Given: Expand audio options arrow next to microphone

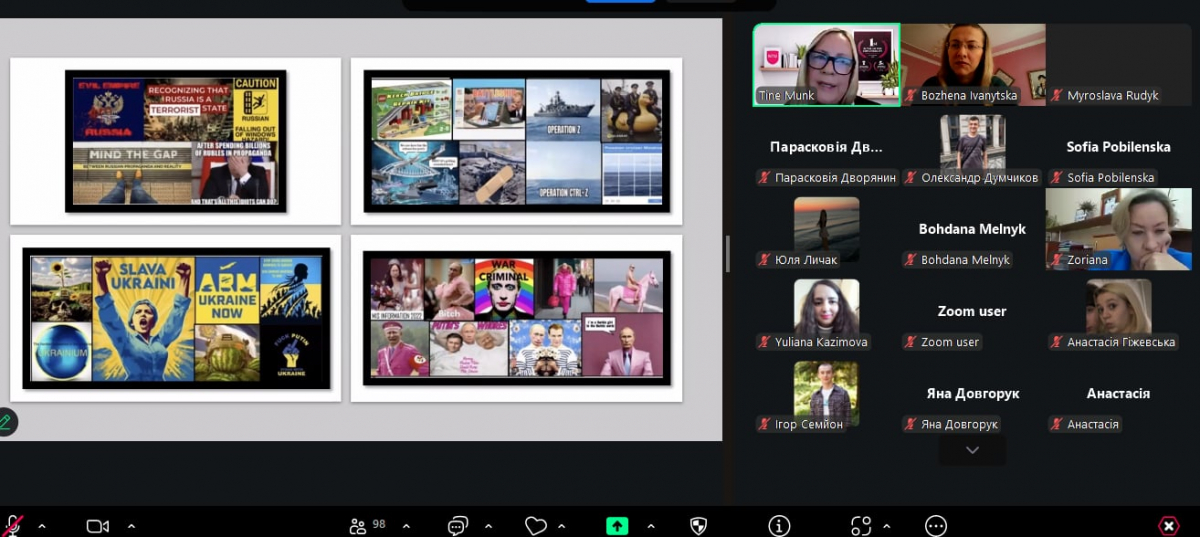Looking at the screenshot, I should pos(42,526).
